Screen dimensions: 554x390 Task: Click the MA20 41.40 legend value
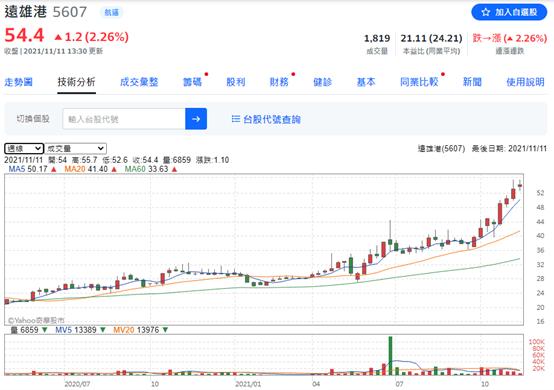[x=90, y=169]
